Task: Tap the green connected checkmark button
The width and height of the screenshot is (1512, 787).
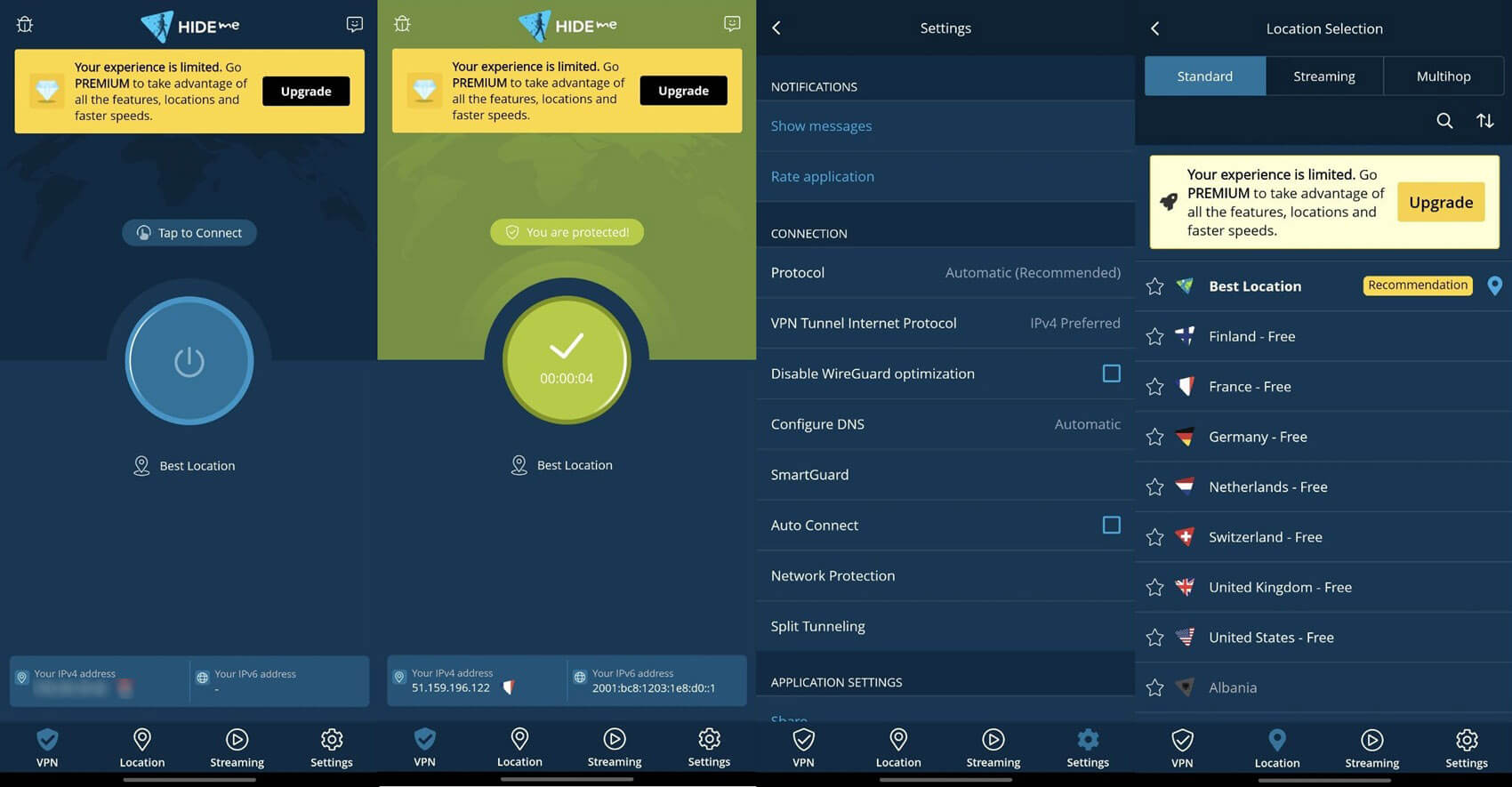Action: pos(567,360)
